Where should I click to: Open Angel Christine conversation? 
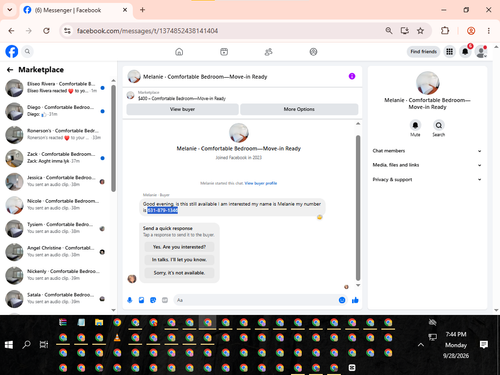(56, 252)
